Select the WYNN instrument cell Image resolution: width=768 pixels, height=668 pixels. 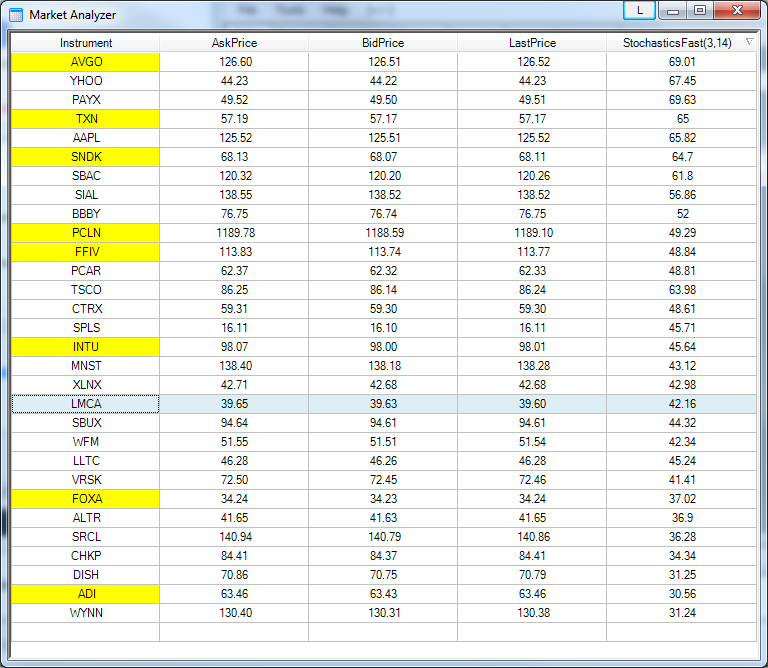click(86, 613)
